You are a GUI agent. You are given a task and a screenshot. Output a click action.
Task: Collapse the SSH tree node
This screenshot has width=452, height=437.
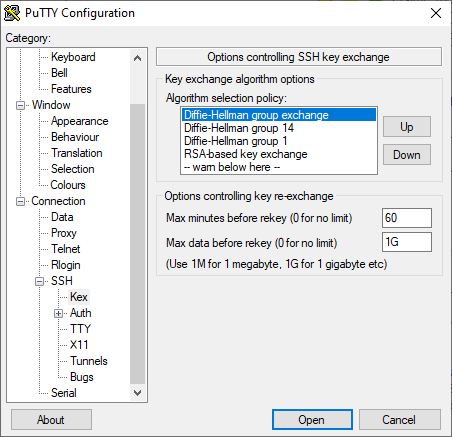tap(39, 282)
